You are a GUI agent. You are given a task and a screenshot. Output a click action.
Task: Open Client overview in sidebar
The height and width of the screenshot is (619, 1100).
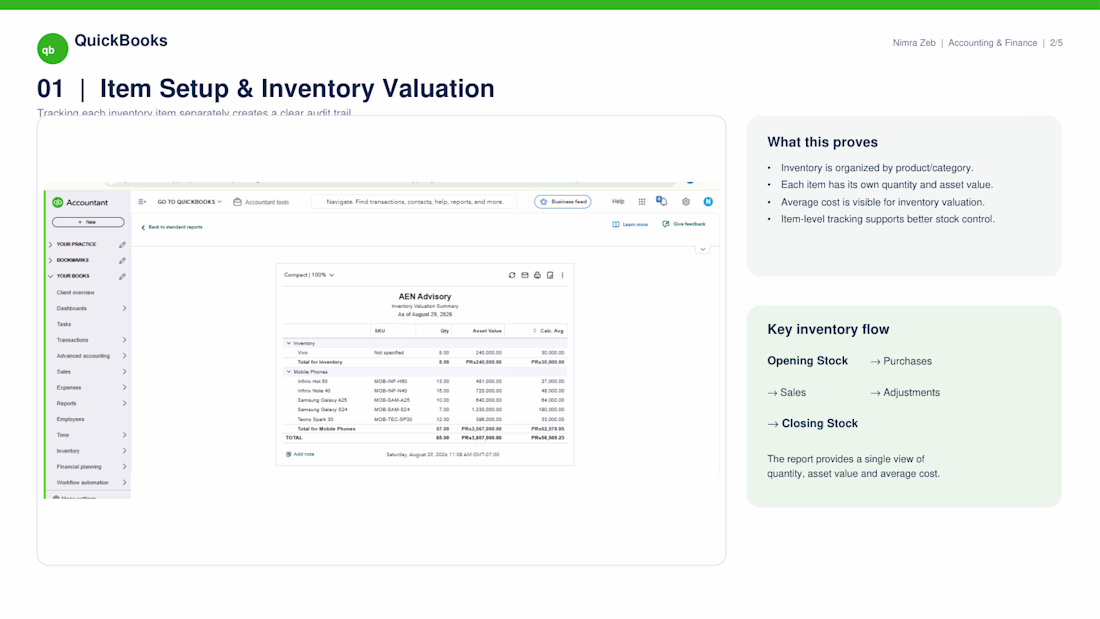(76, 293)
